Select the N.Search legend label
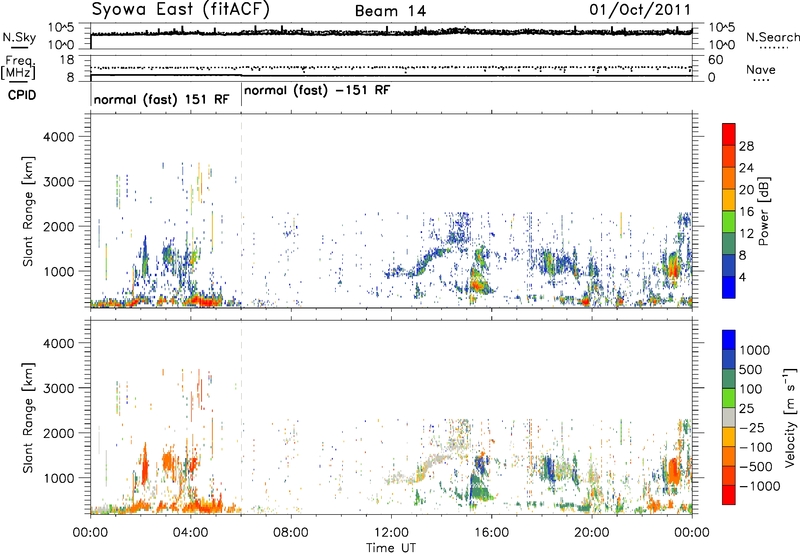Image resolution: width=800 pixels, height=554 pixels. point(773,37)
